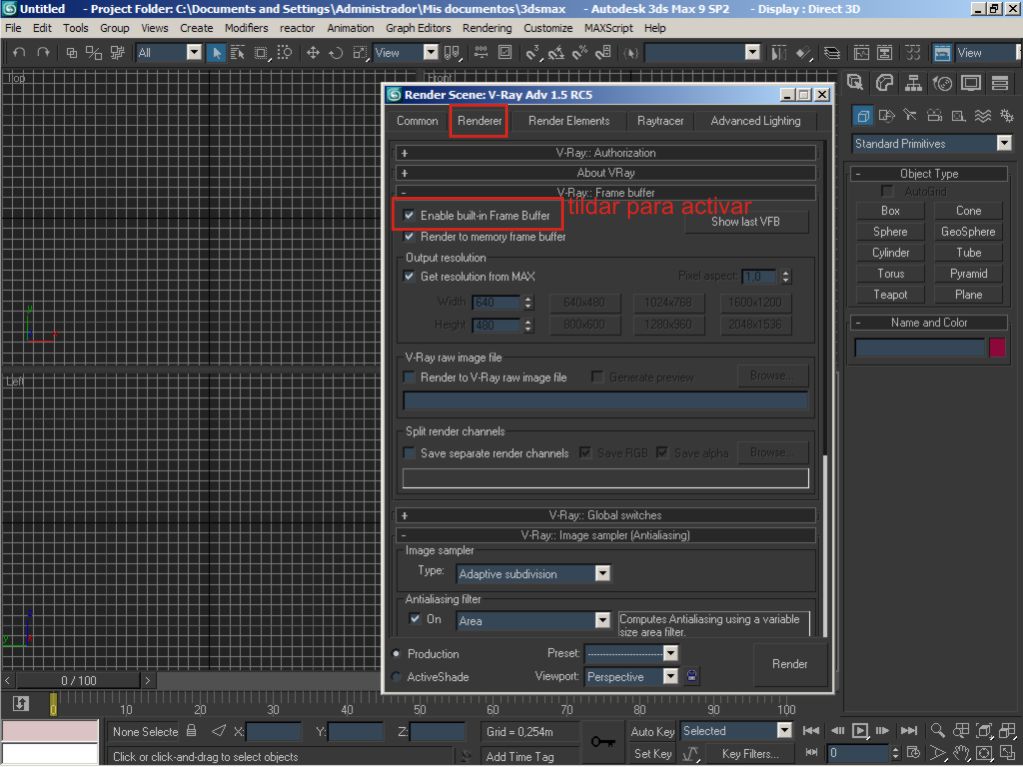
Task: Toggle the Set Key mode key icon
Action: pos(602,742)
